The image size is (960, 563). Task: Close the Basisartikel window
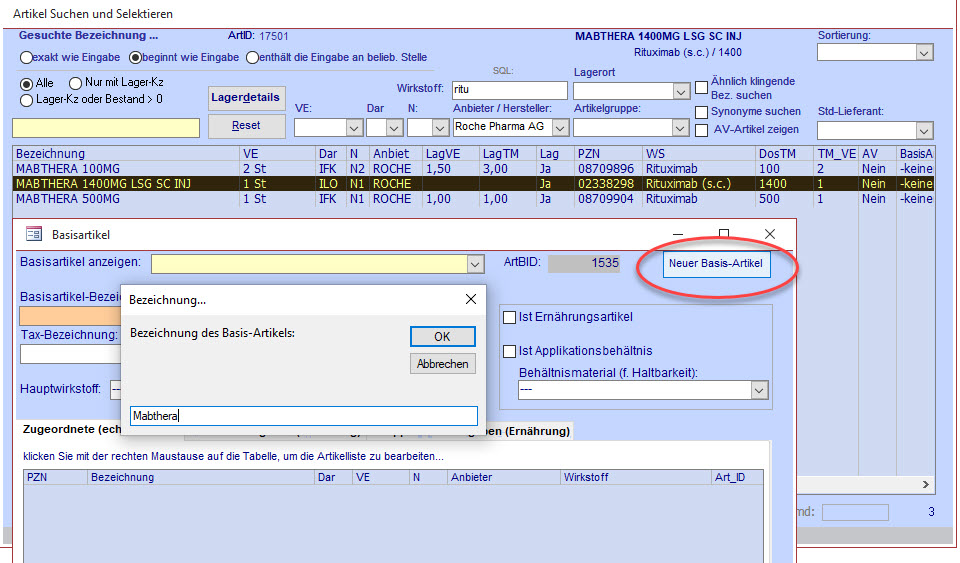(x=770, y=234)
